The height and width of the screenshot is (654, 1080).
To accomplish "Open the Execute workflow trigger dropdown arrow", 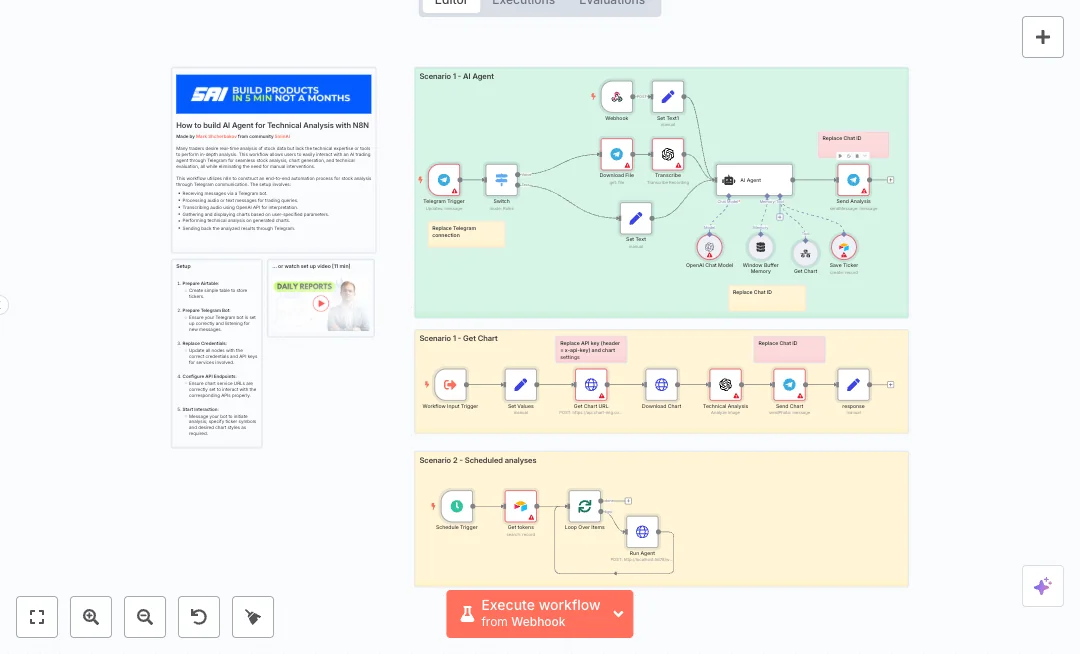I will coord(618,614).
